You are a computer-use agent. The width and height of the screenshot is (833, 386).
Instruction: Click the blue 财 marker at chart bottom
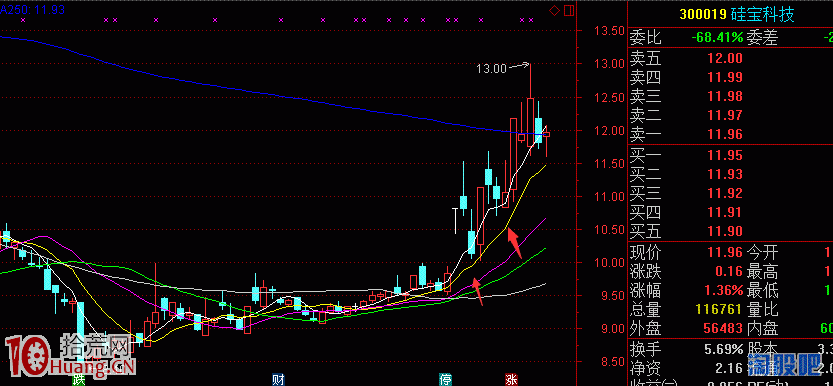tap(278, 380)
